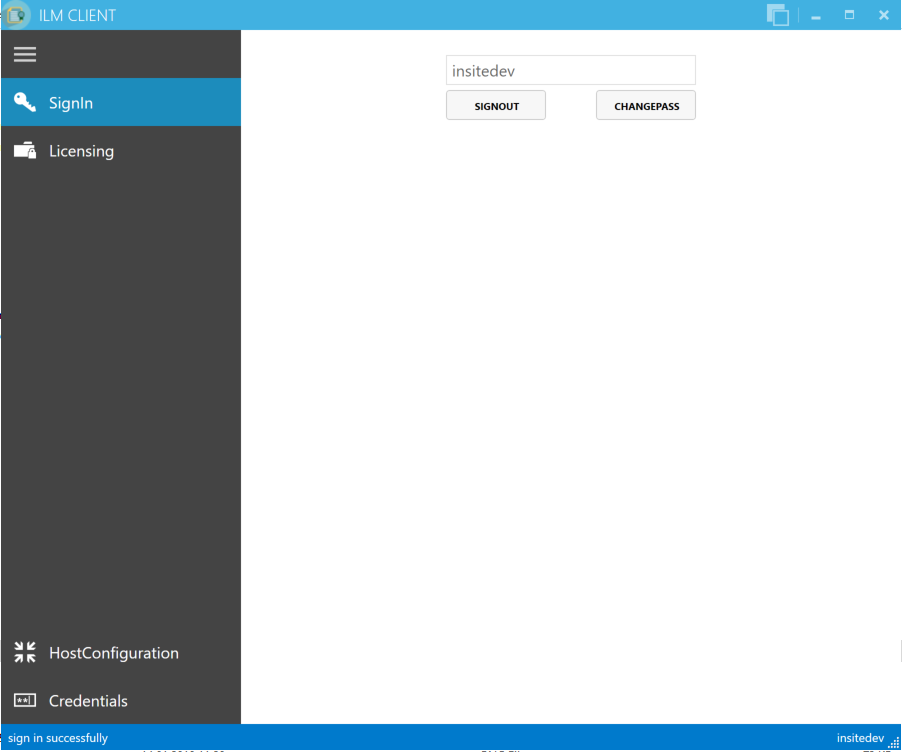902x752 pixels.
Task: Click the key icon beside SignIn
Action: tap(25, 102)
